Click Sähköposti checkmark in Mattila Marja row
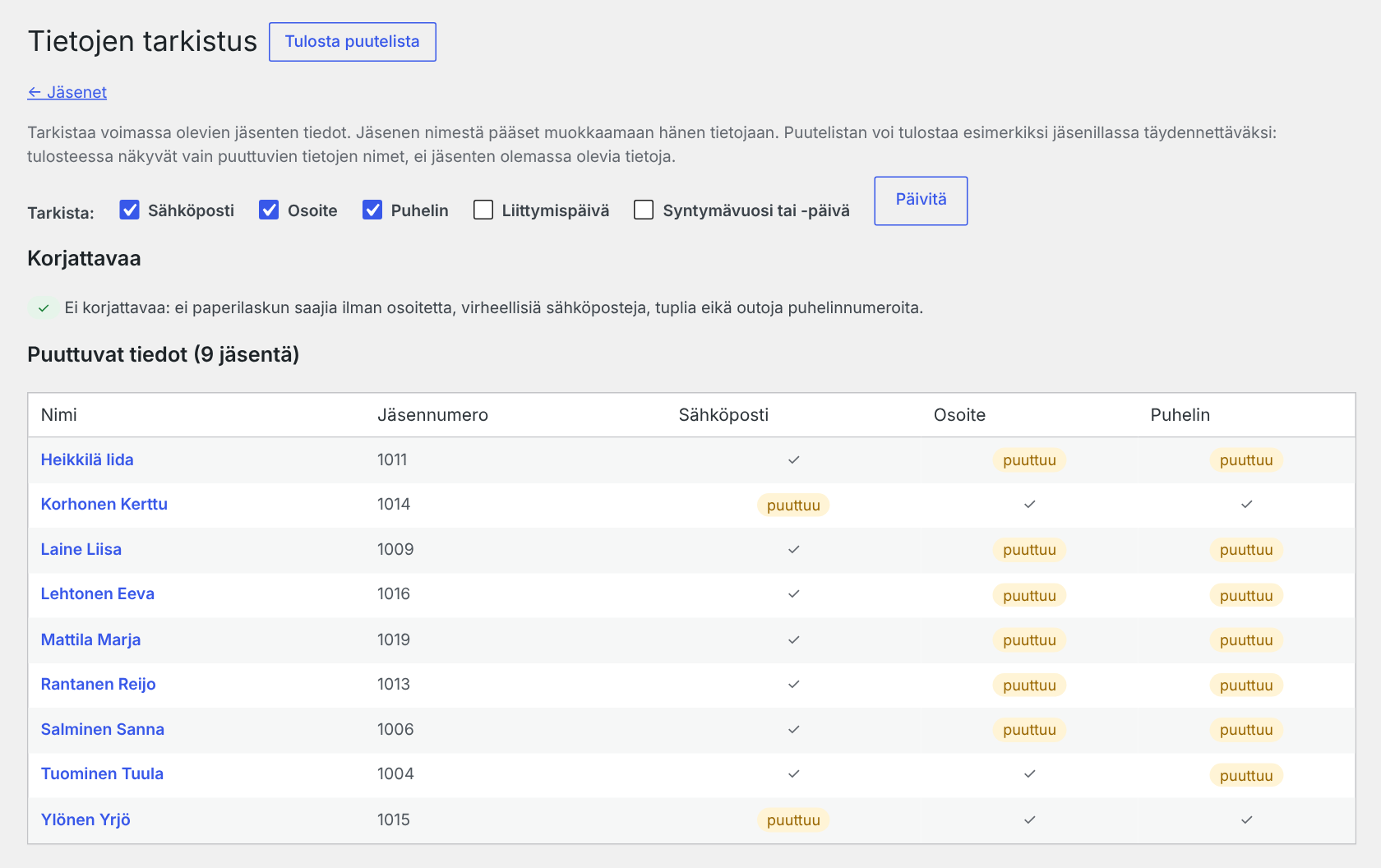 click(x=793, y=639)
